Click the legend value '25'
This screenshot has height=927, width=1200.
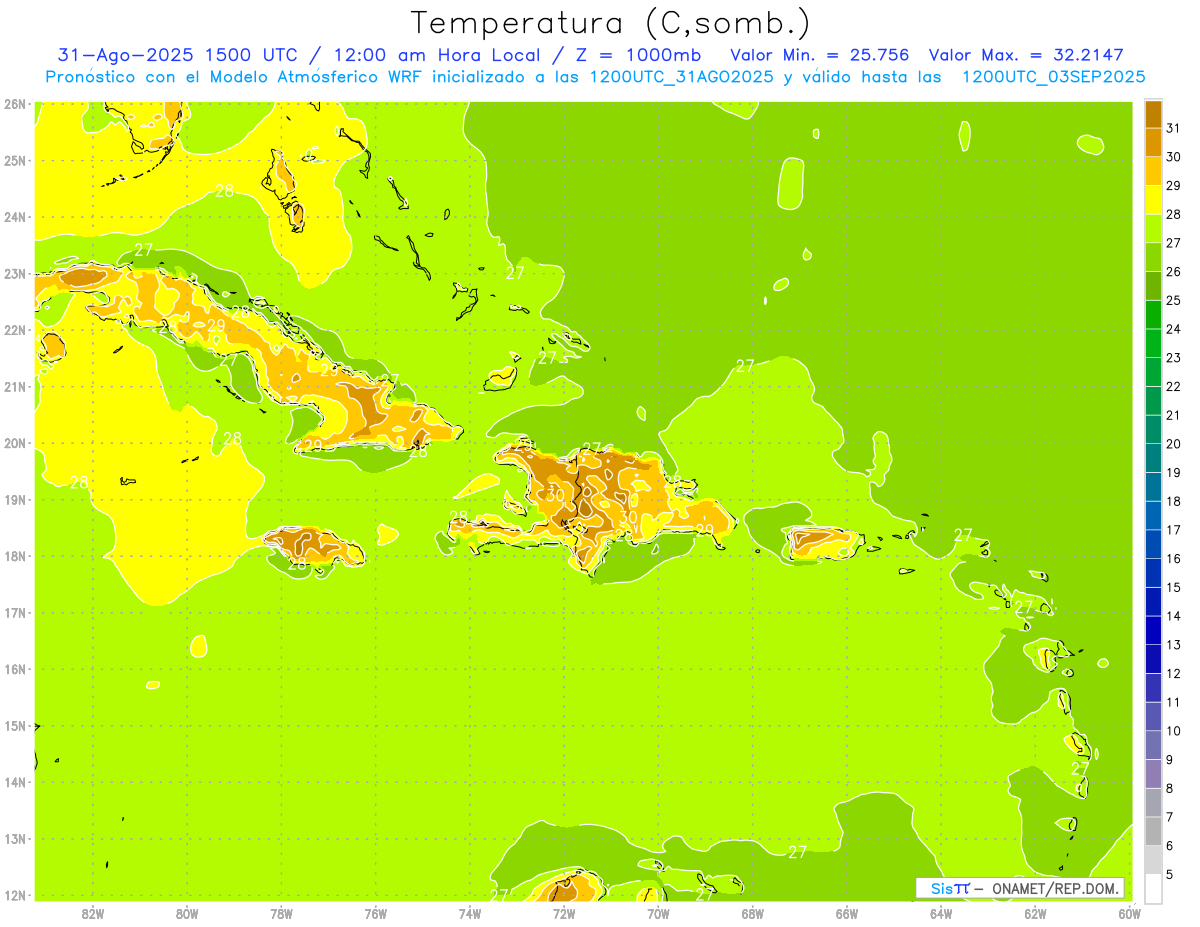click(1173, 300)
